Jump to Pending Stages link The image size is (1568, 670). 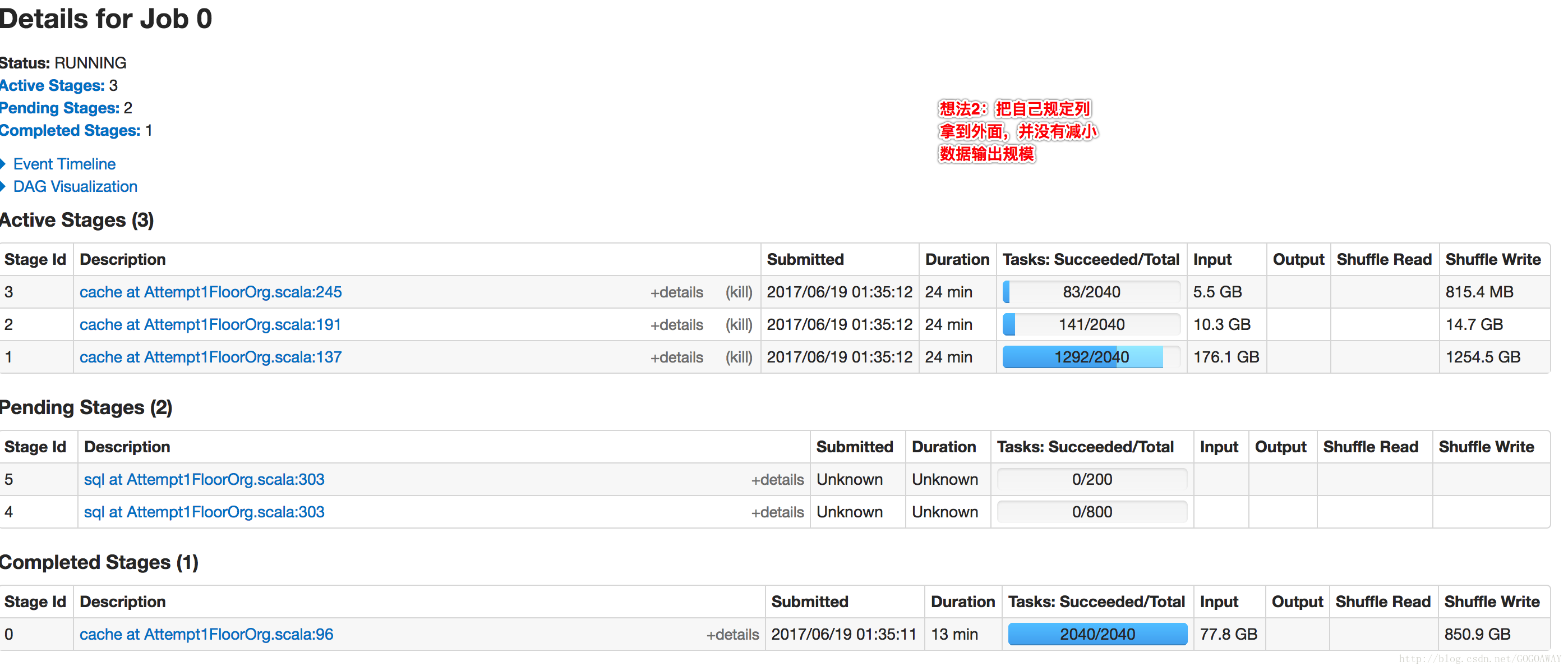pyautogui.click(x=59, y=108)
